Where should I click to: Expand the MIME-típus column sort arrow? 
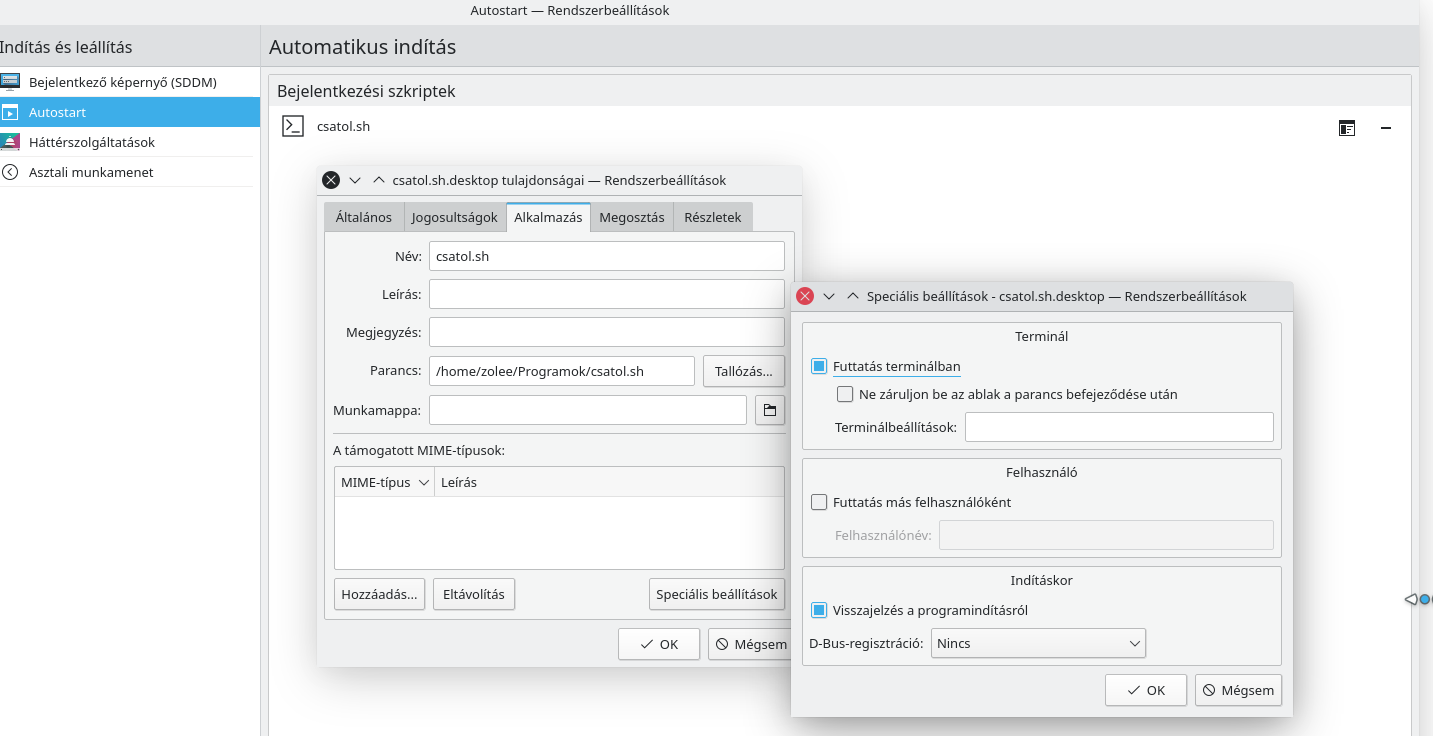coord(424,482)
